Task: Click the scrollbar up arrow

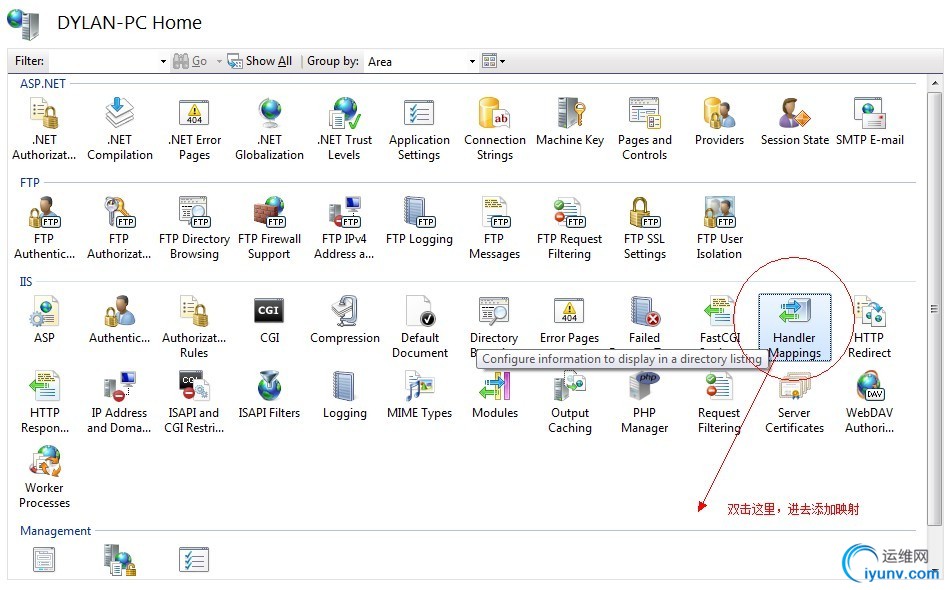Action: coord(934,83)
